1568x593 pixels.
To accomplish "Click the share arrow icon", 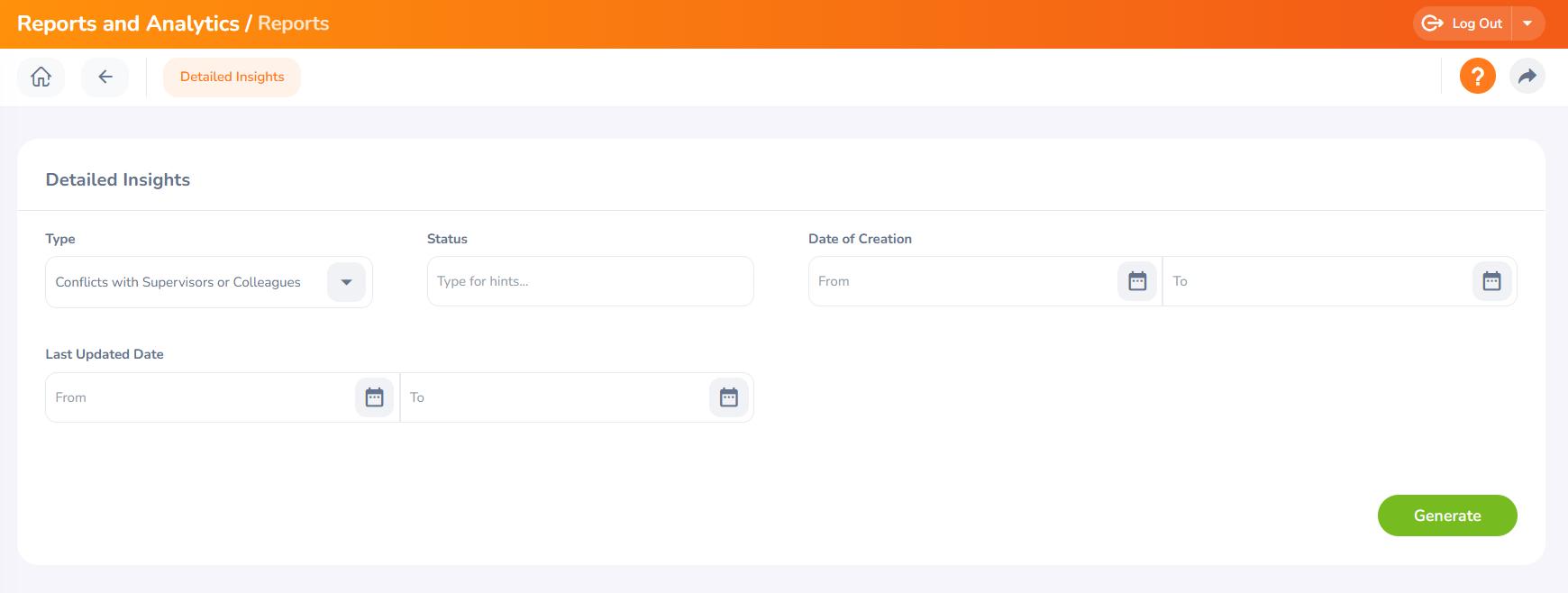I will point(1527,76).
